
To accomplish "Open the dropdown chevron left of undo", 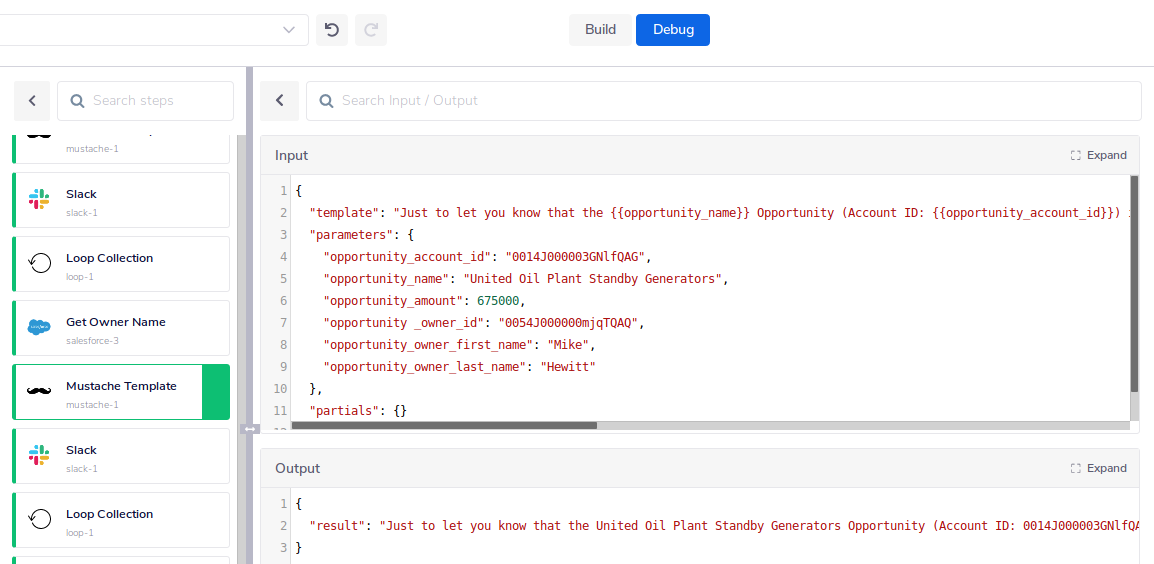I will pos(289,30).
